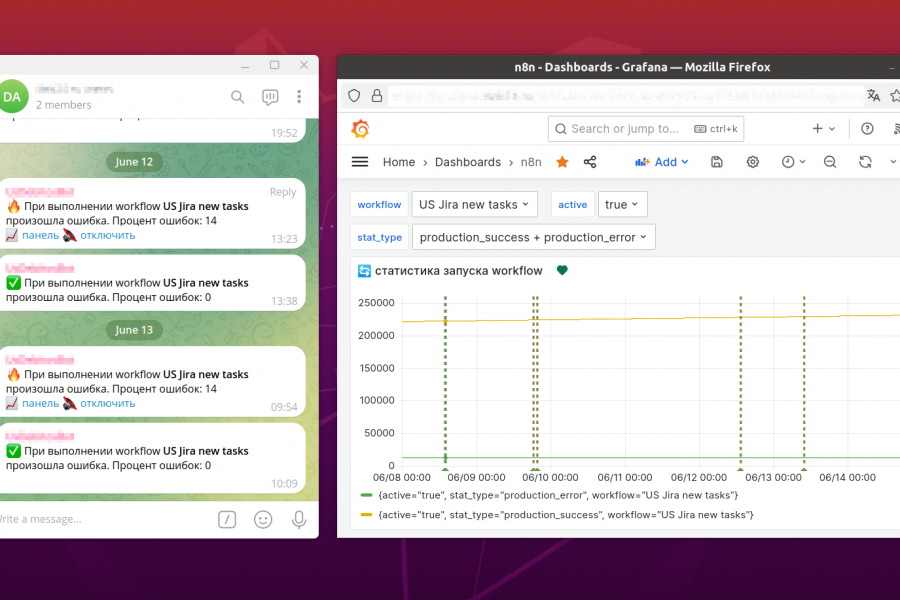Open the time range picker dropdown

coord(793,162)
